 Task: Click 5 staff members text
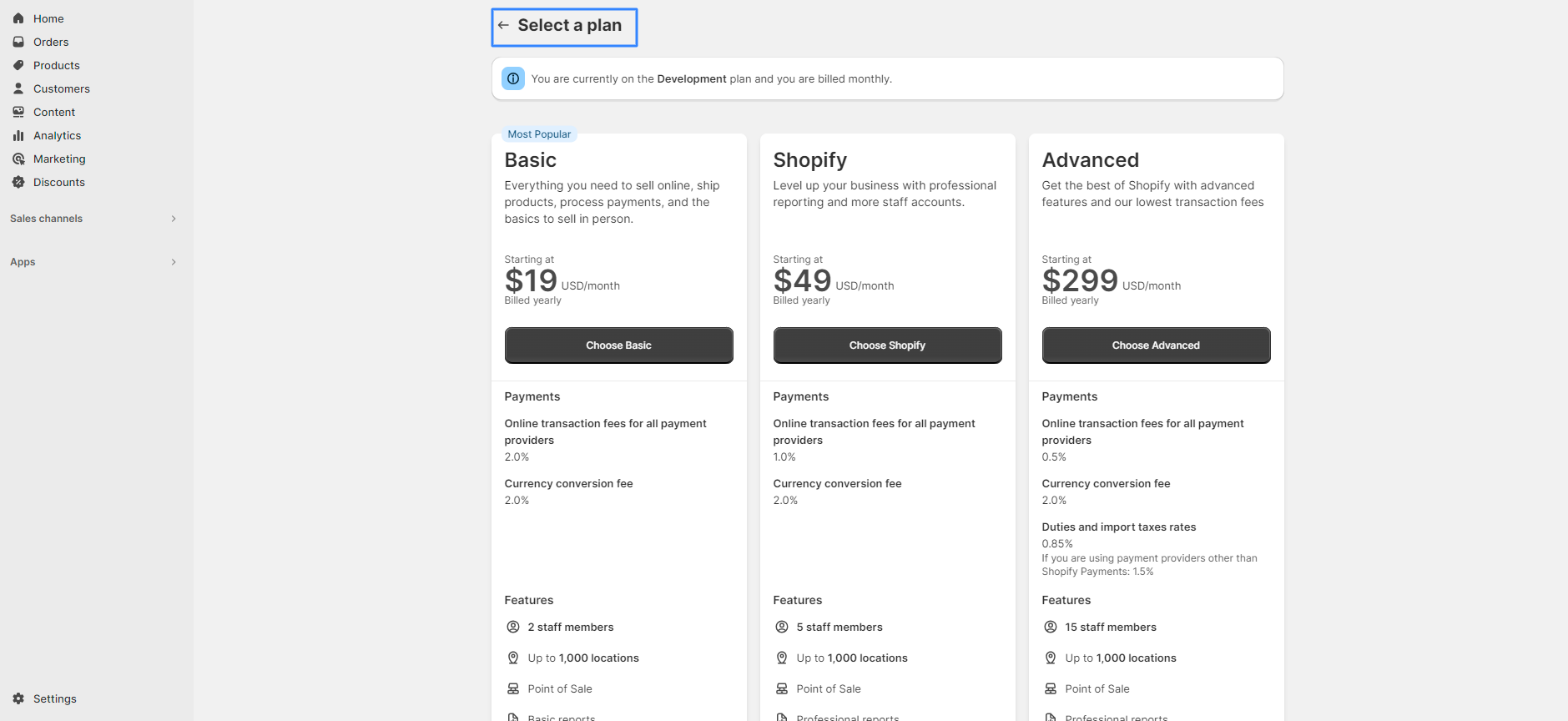(839, 628)
